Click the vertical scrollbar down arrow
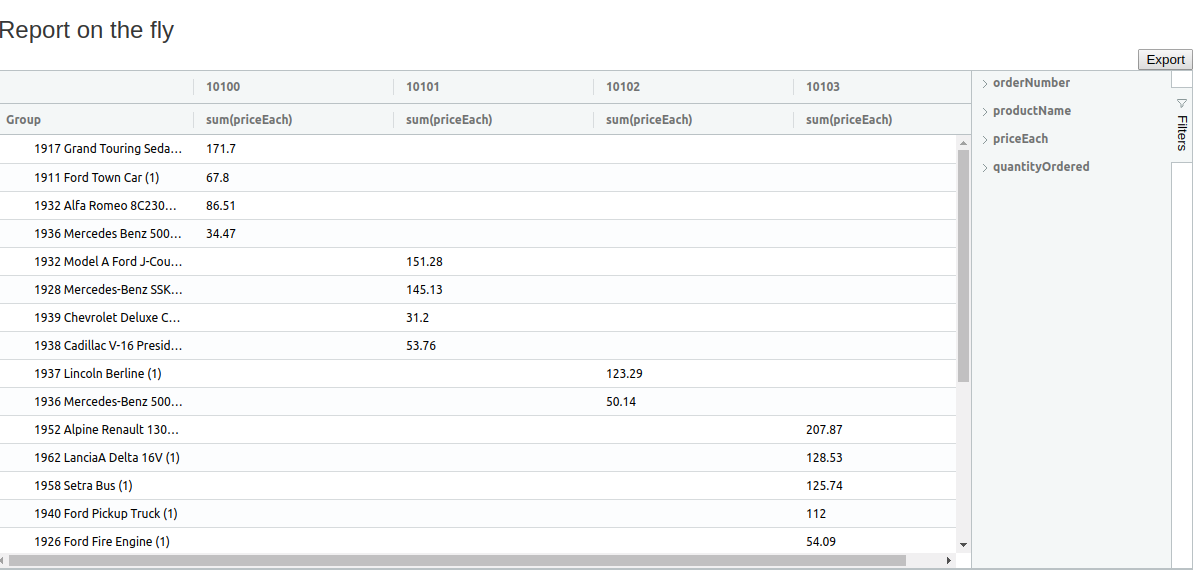 pos(963,545)
